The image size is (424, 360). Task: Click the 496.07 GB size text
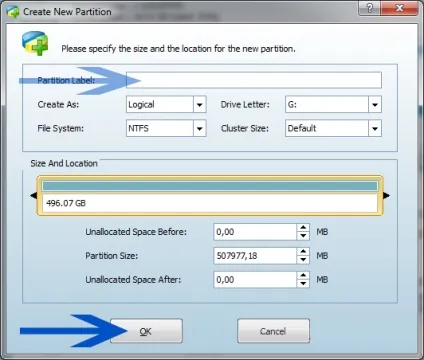pos(66,203)
